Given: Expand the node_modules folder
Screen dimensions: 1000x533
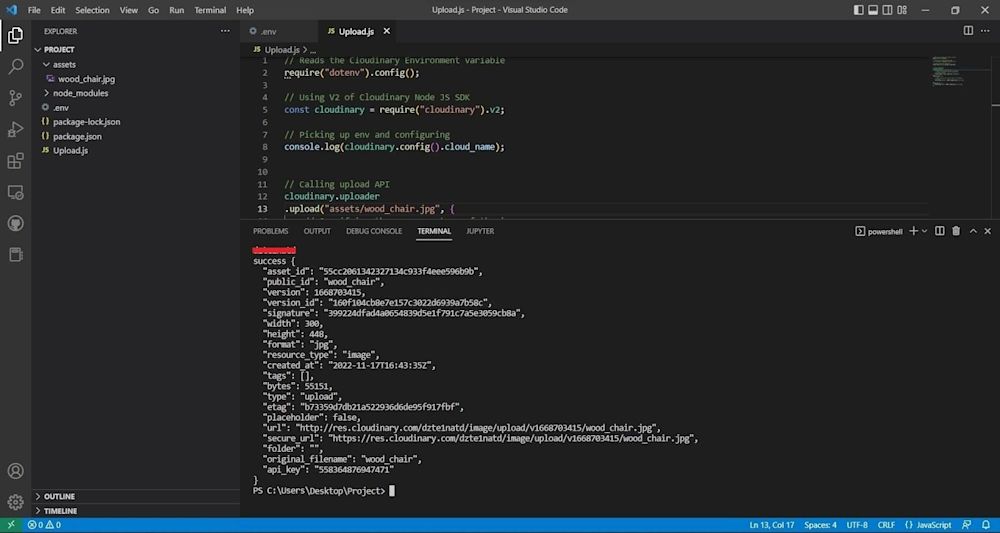Looking at the screenshot, I should (80, 93).
